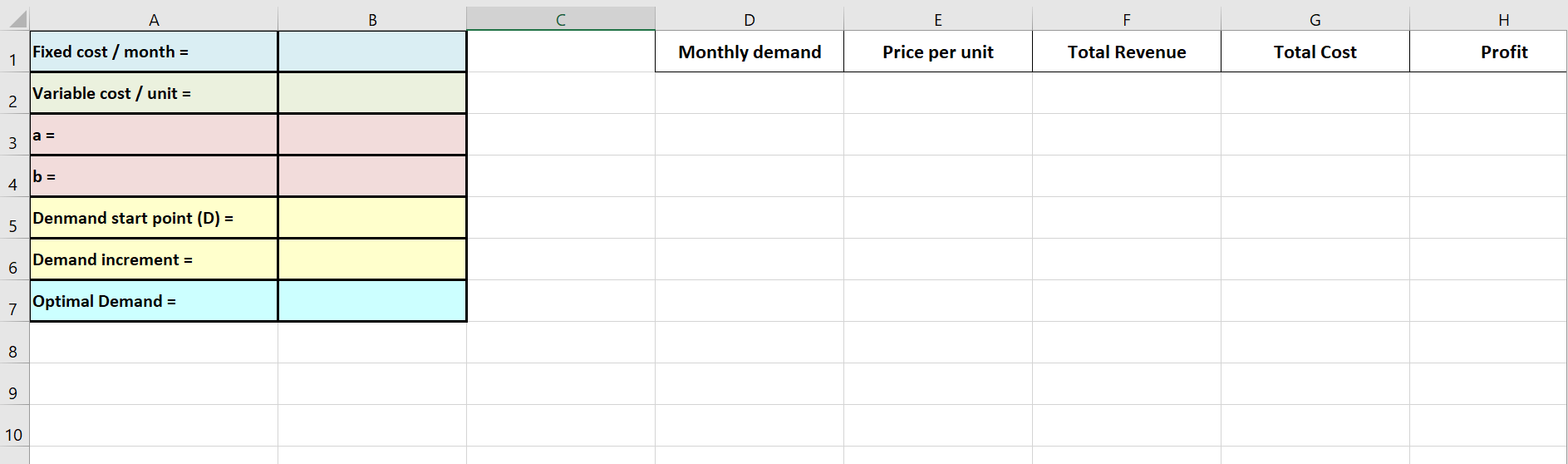Click the 'a =' label cell
This screenshot has width=1568, height=464.
point(154,135)
